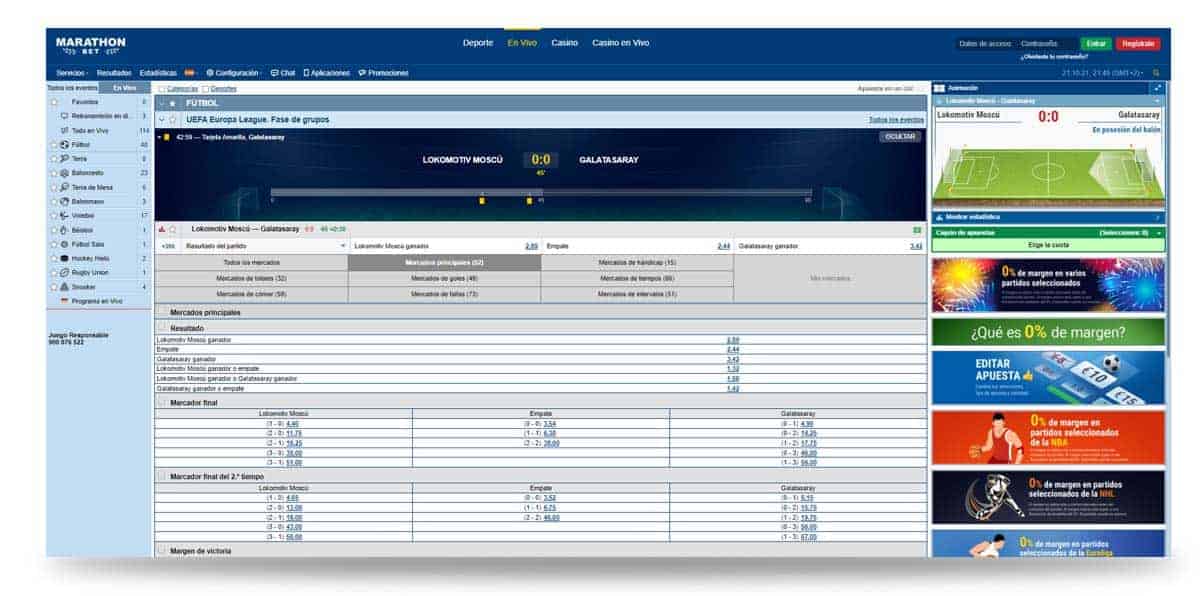Click the Contraseña password field
1200x596 pixels.
coord(1047,44)
